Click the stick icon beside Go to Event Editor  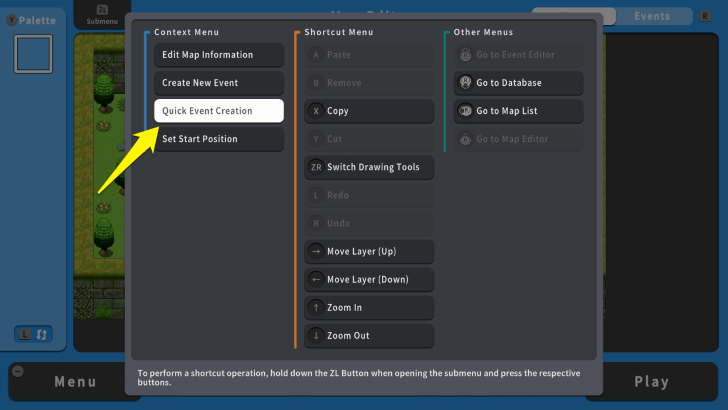pyautogui.click(x=465, y=55)
